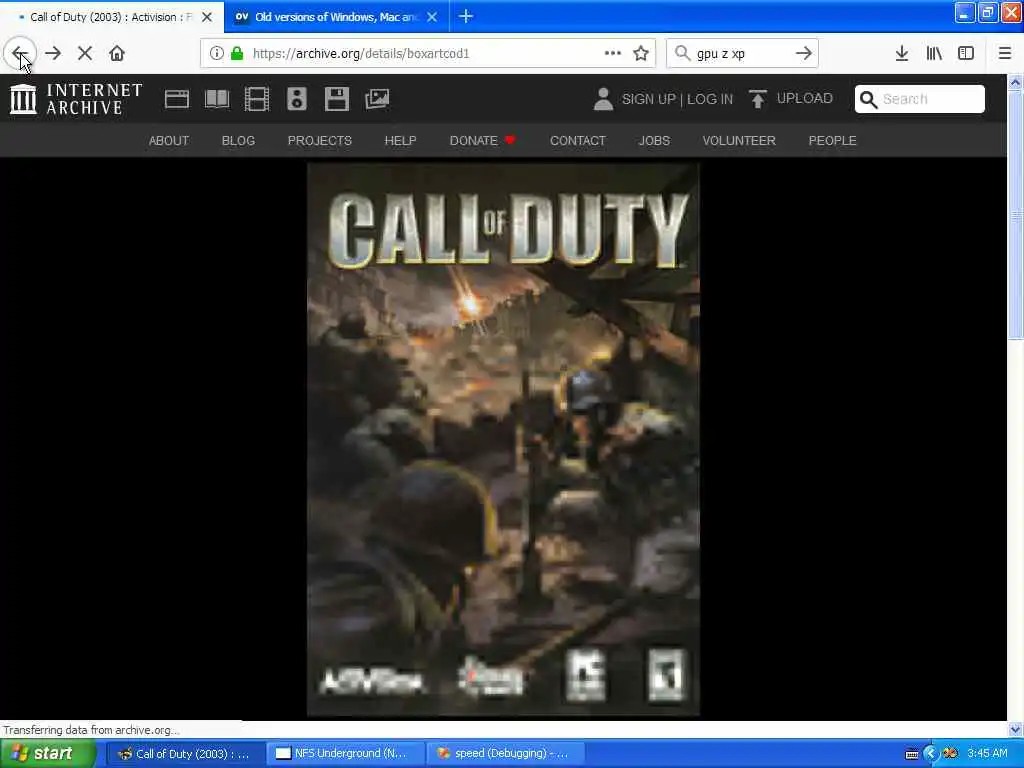Open page actions three-dot menu
Image resolution: width=1024 pixels, height=768 pixels.
pos(613,53)
